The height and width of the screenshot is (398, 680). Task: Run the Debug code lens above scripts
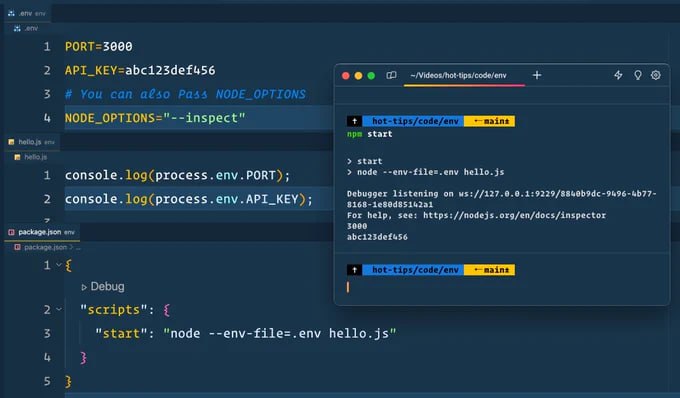(103, 287)
